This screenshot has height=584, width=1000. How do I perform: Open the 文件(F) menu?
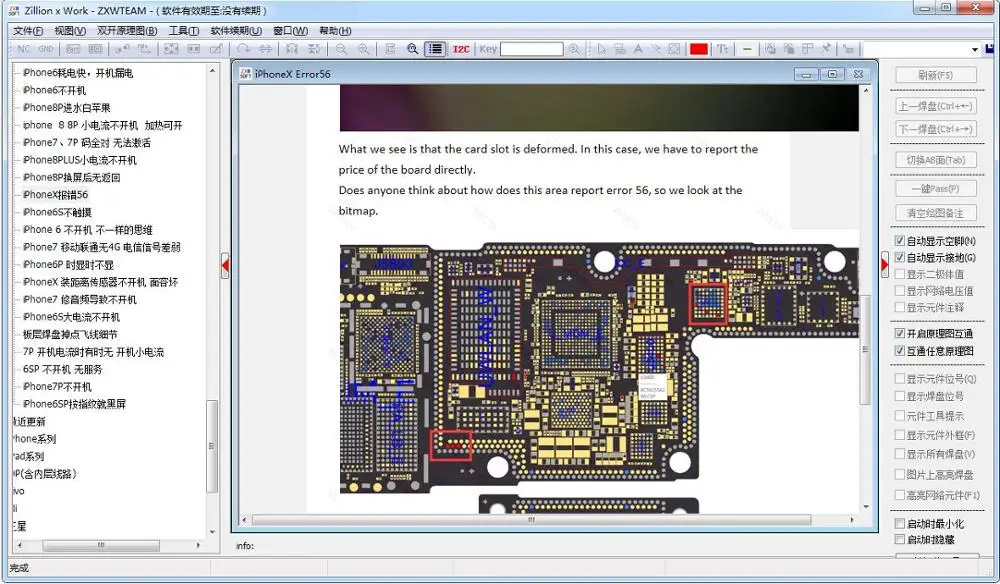(x=28, y=31)
